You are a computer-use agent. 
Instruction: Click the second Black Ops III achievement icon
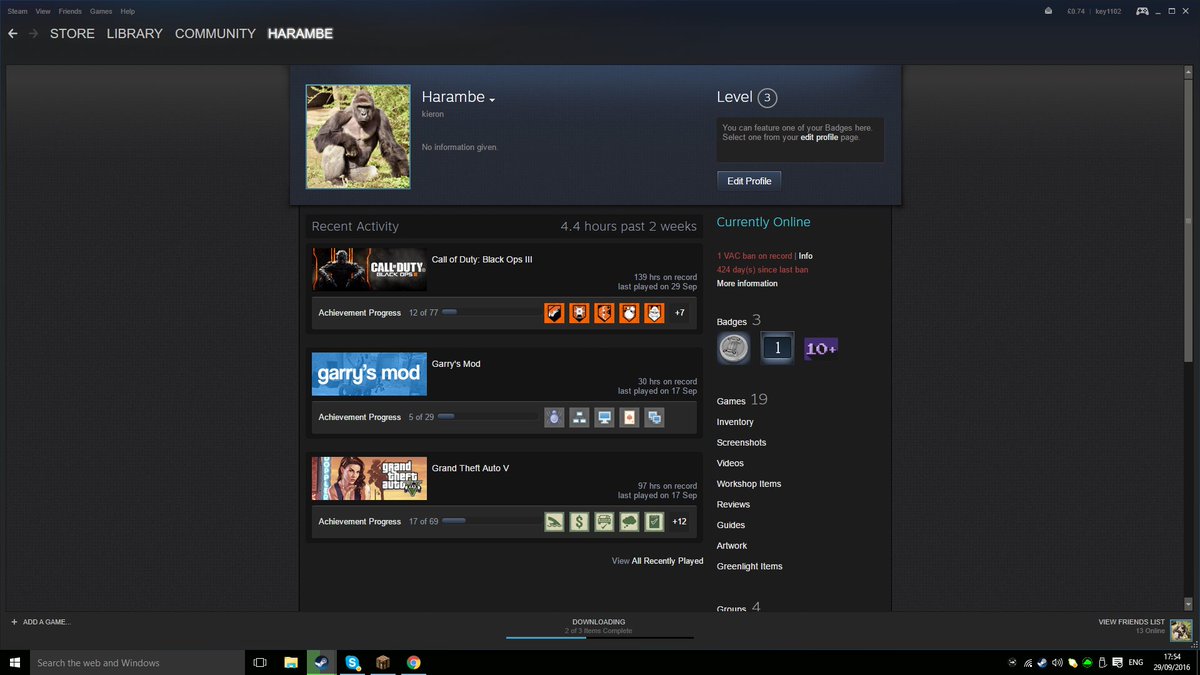click(x=579, y=313)
